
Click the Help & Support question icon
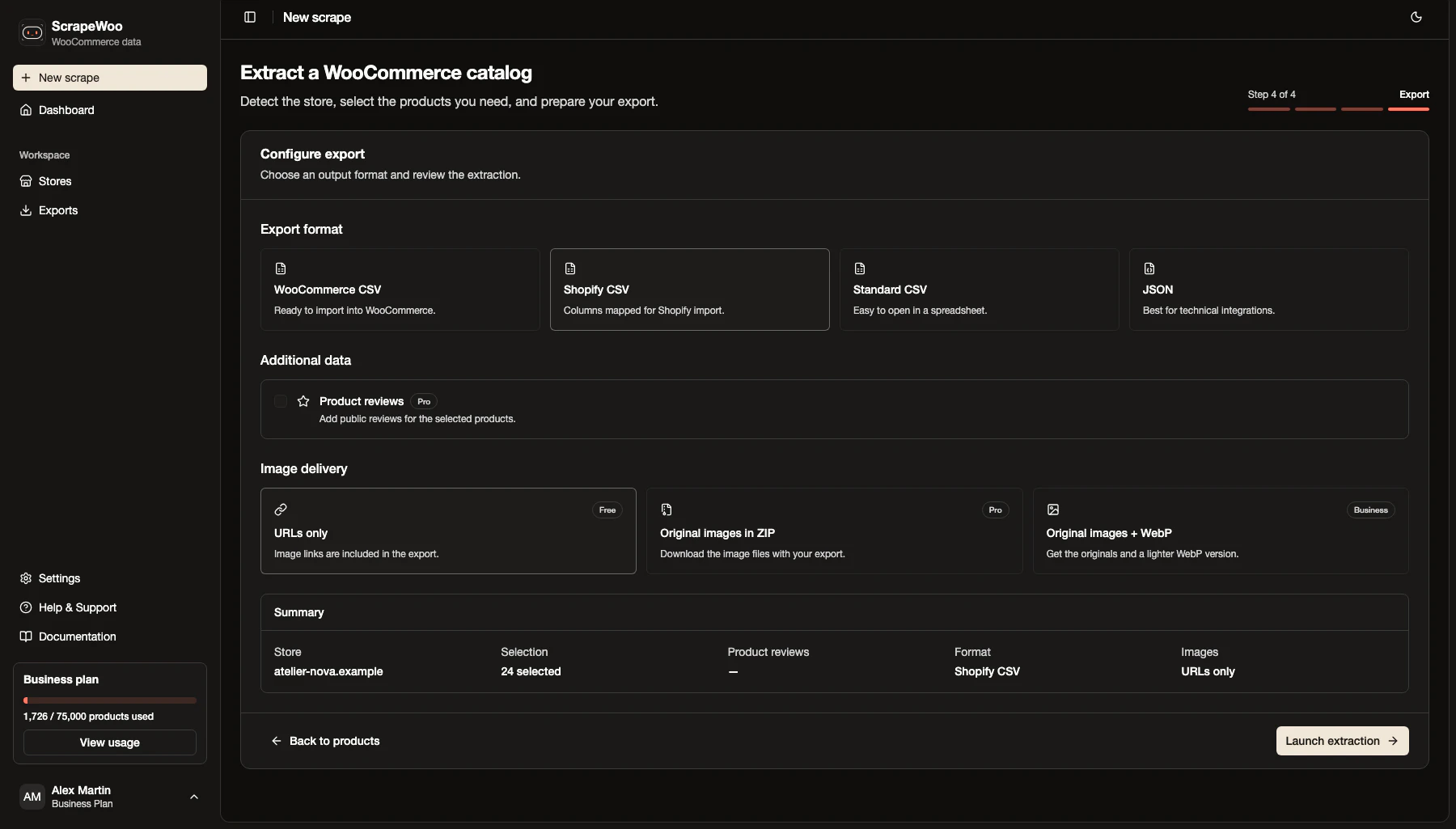pyautogui.click(x=26, y=607)
